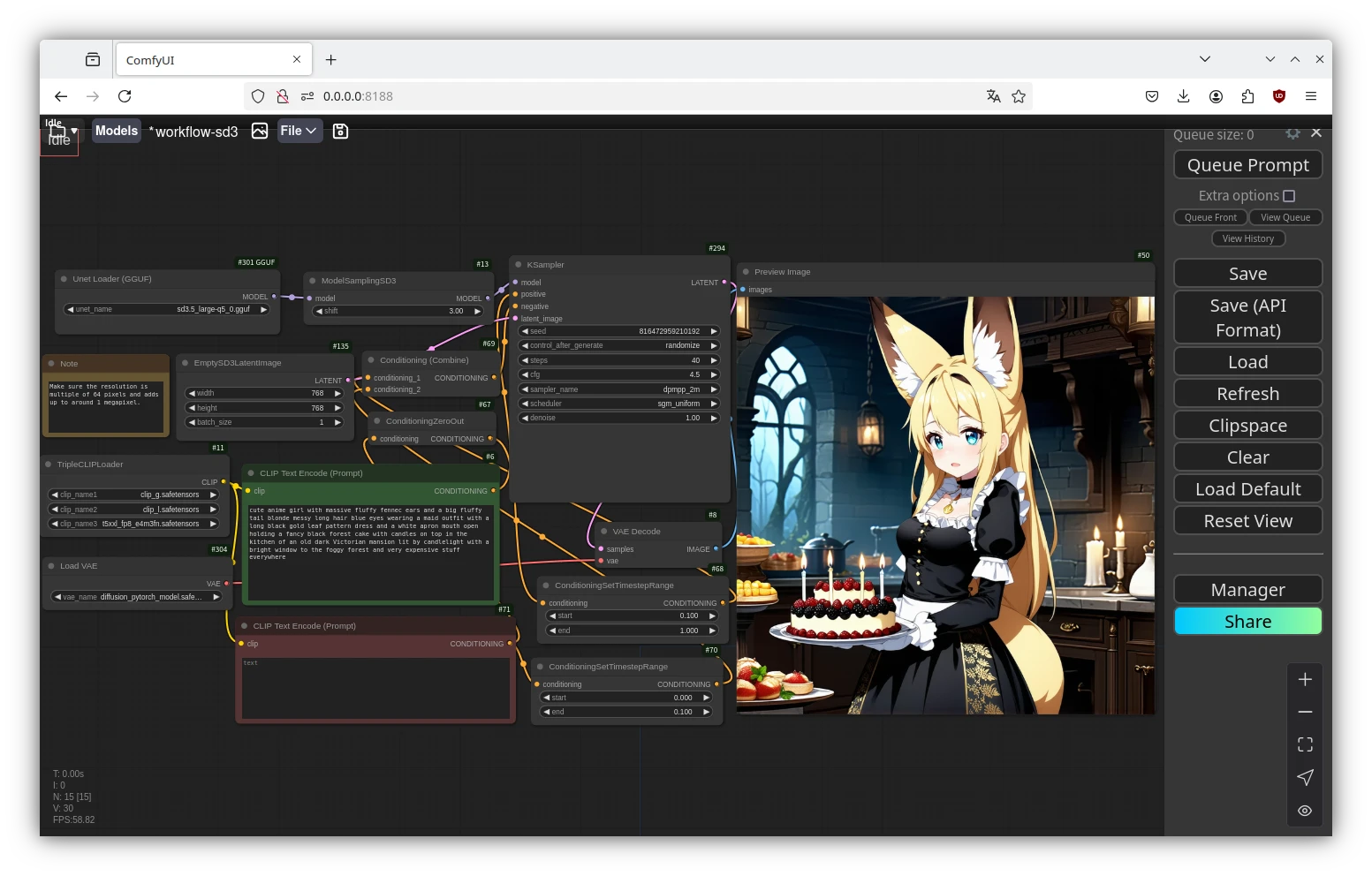This screenshot has width=1372, height=876.
Task: Open the queue settings gear icon
Action: tap(1292, 133)
